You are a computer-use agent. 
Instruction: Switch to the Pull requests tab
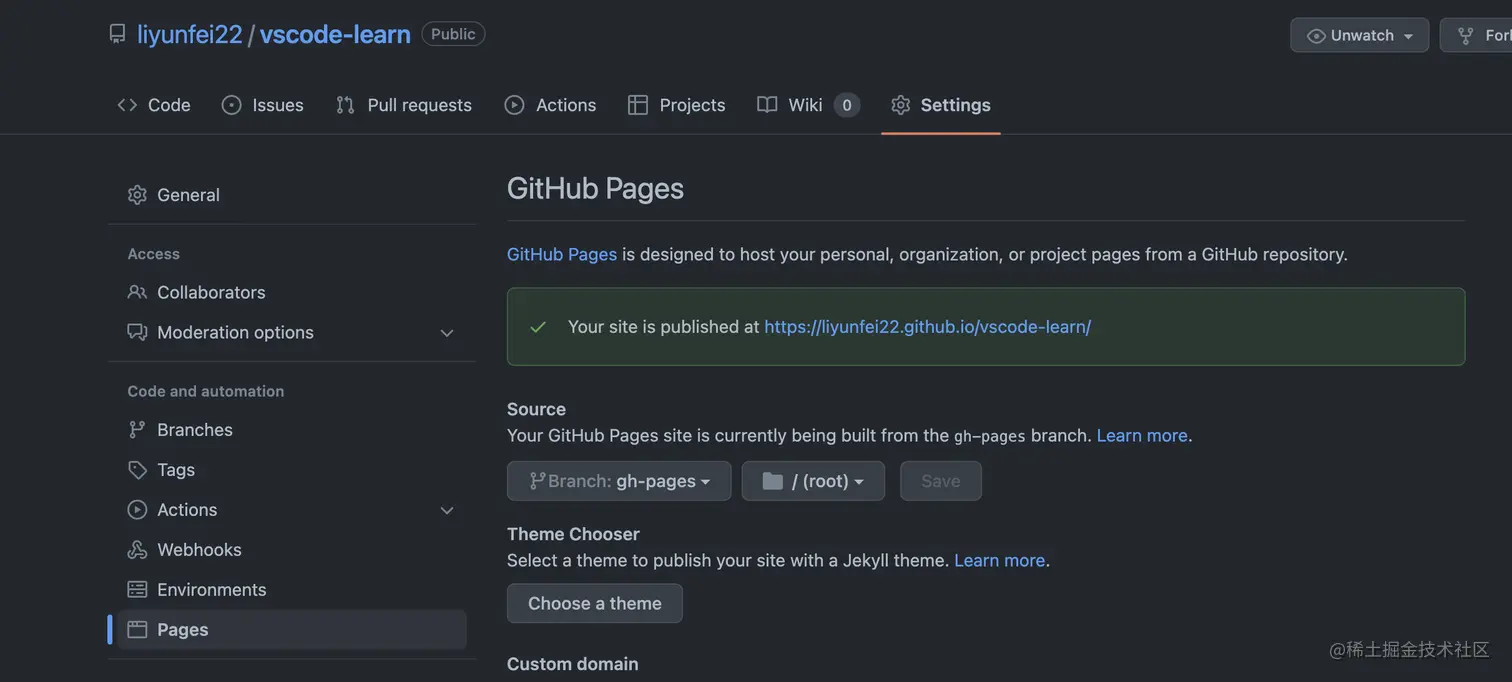pyautogui.click(x=404, y=105)
